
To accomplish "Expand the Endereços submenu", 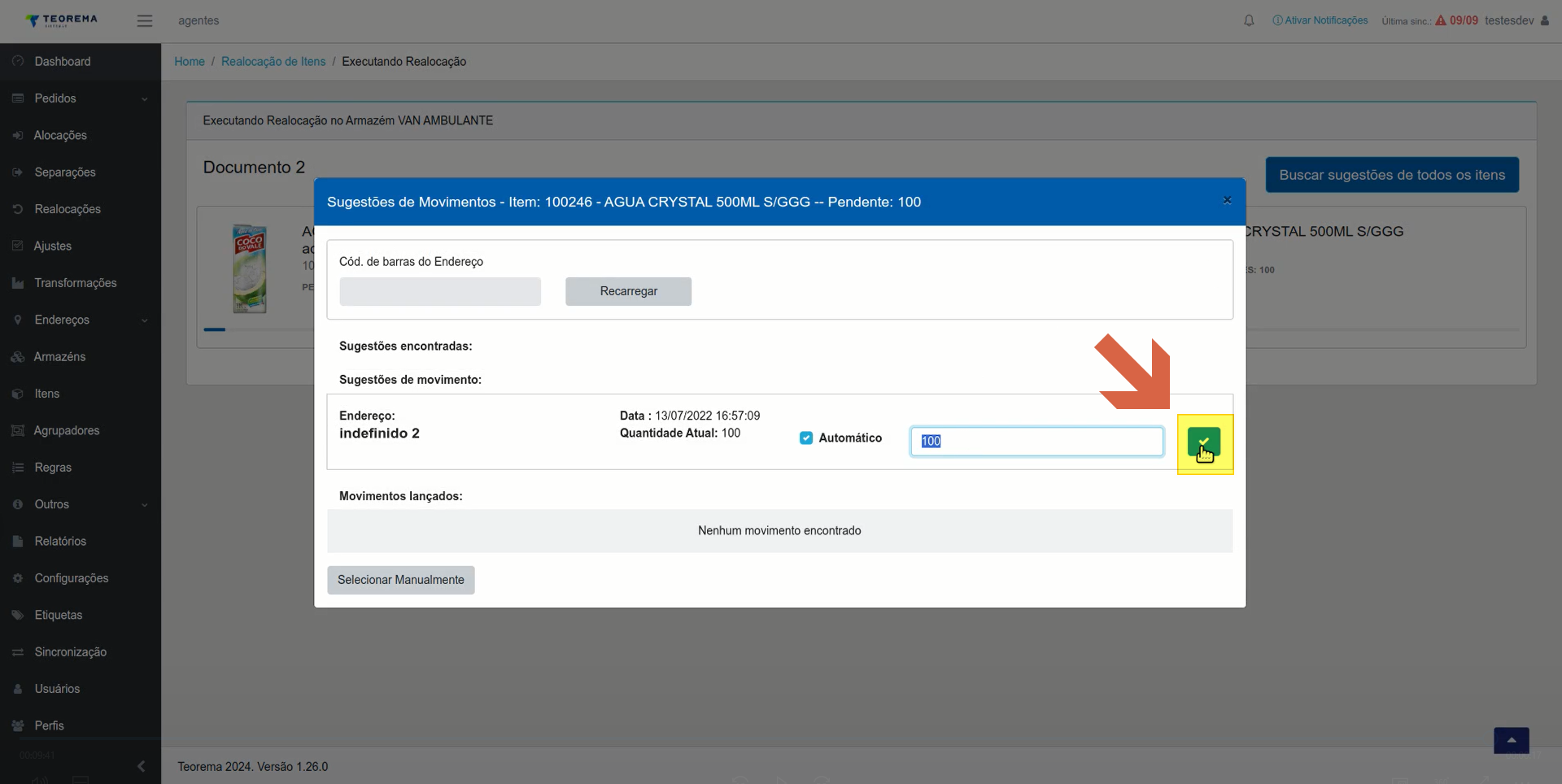I will tap(81, 320).
